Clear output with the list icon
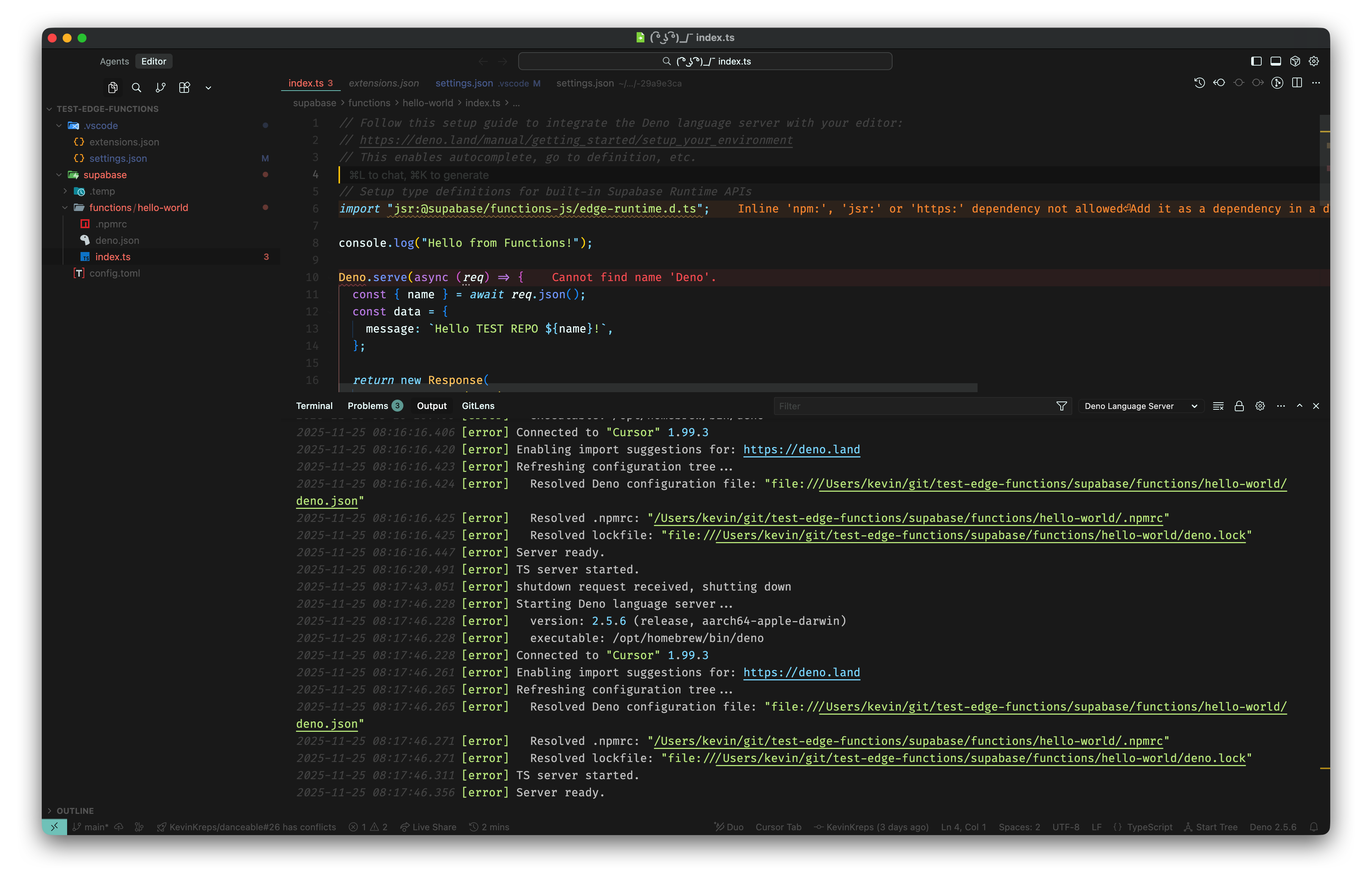1372x891 pixels. tap(1218, 406)
